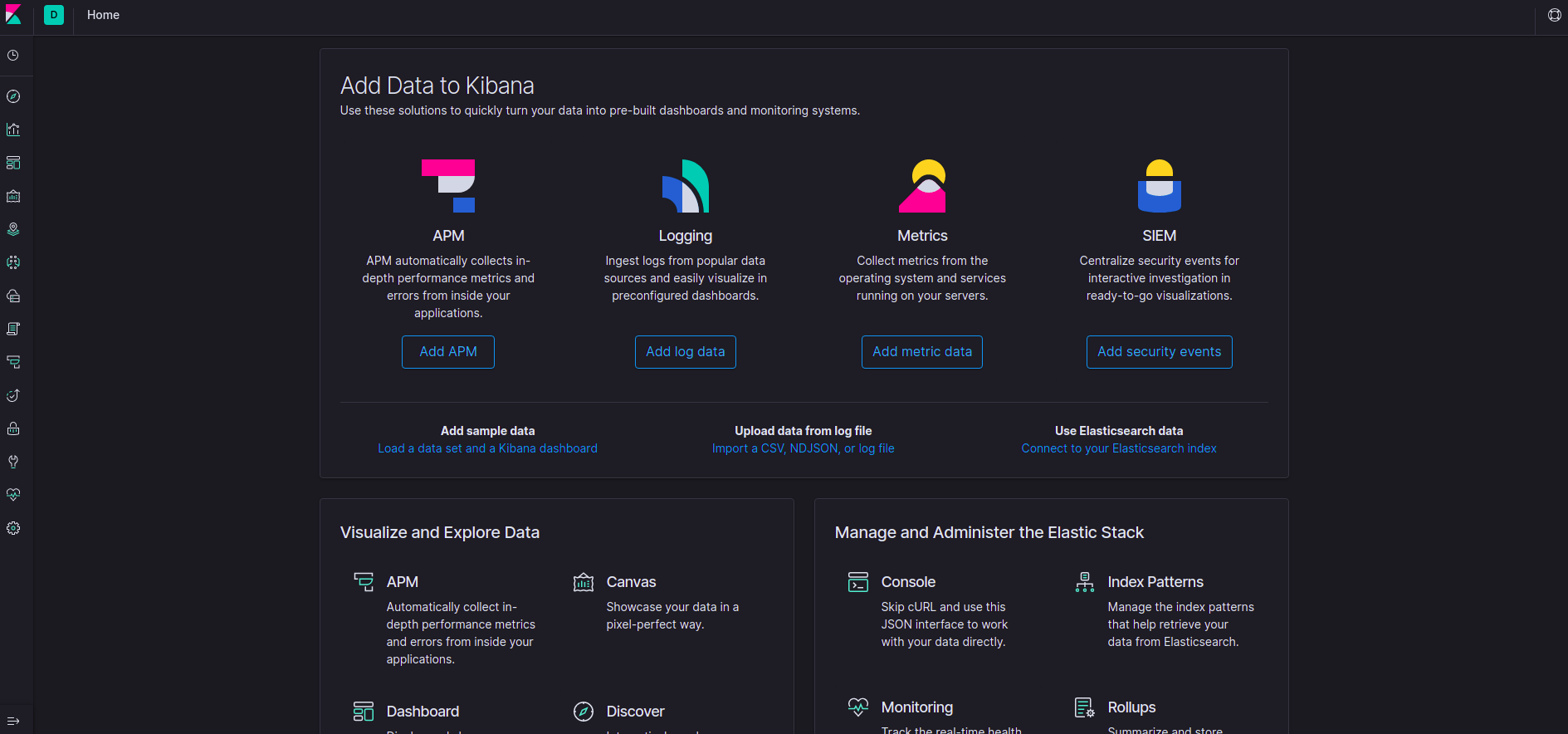Open Visualize in the left sidebar
This screenshot has width=1568, height=734.
(x=13, y=130)
